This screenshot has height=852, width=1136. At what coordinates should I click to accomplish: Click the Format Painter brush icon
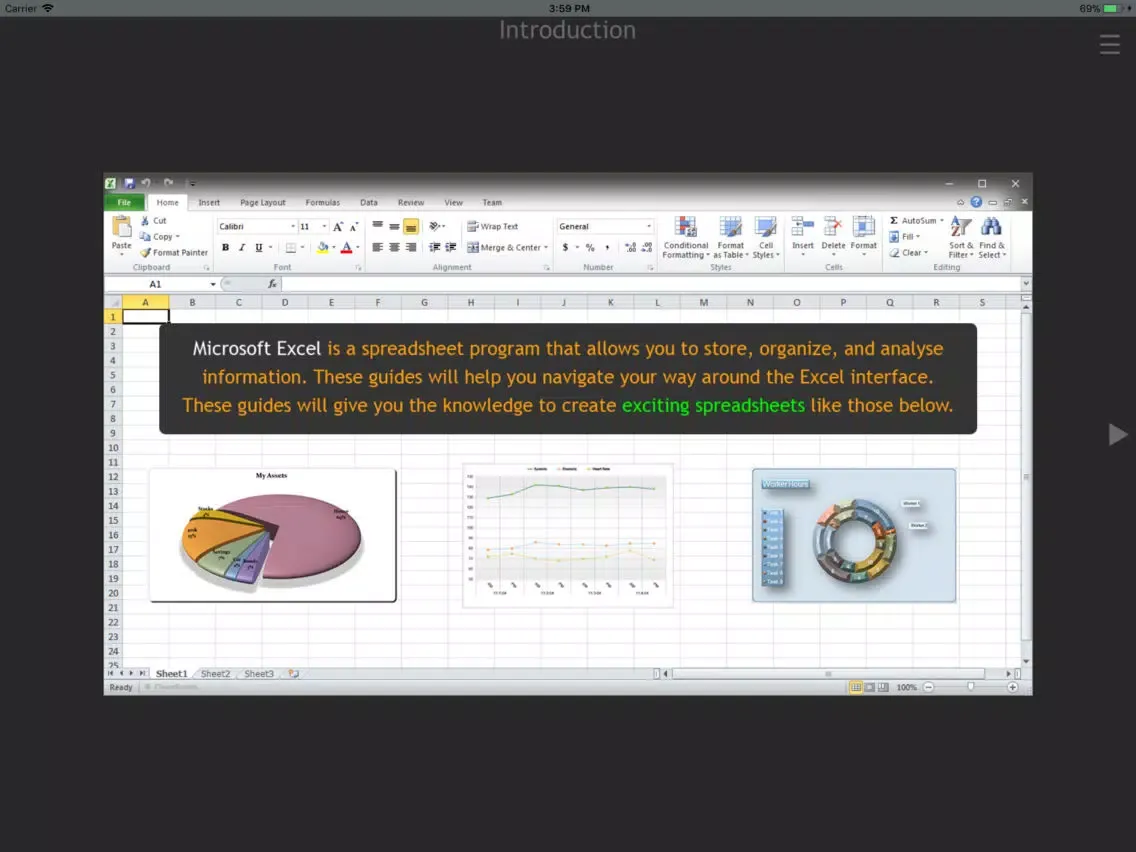click(x=145, y=253)
